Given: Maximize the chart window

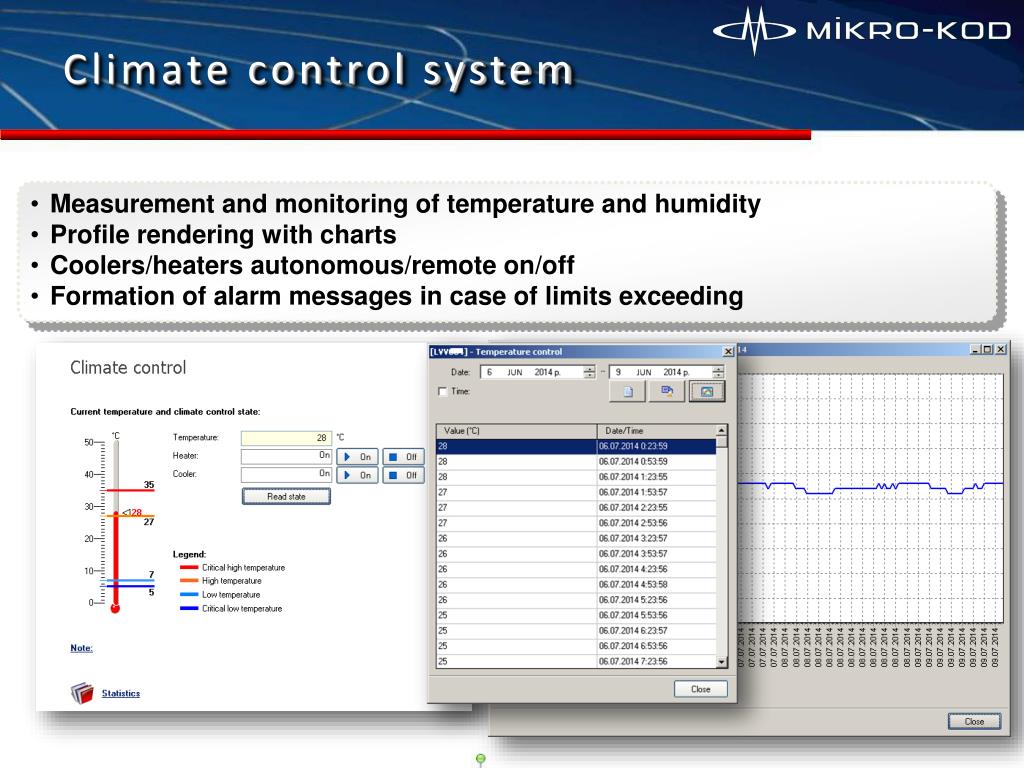Looking at the screenshot, I should coord(987,349).
